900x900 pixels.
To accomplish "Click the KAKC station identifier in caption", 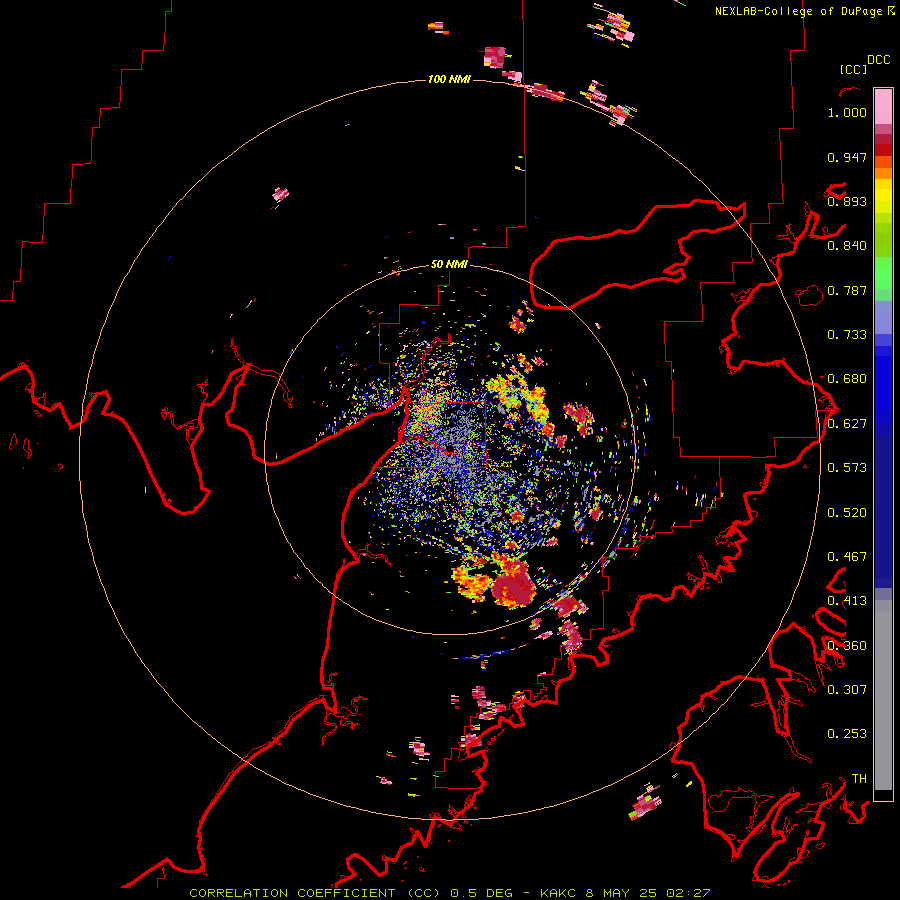I will pyautogui.click(x=557, y=893).
